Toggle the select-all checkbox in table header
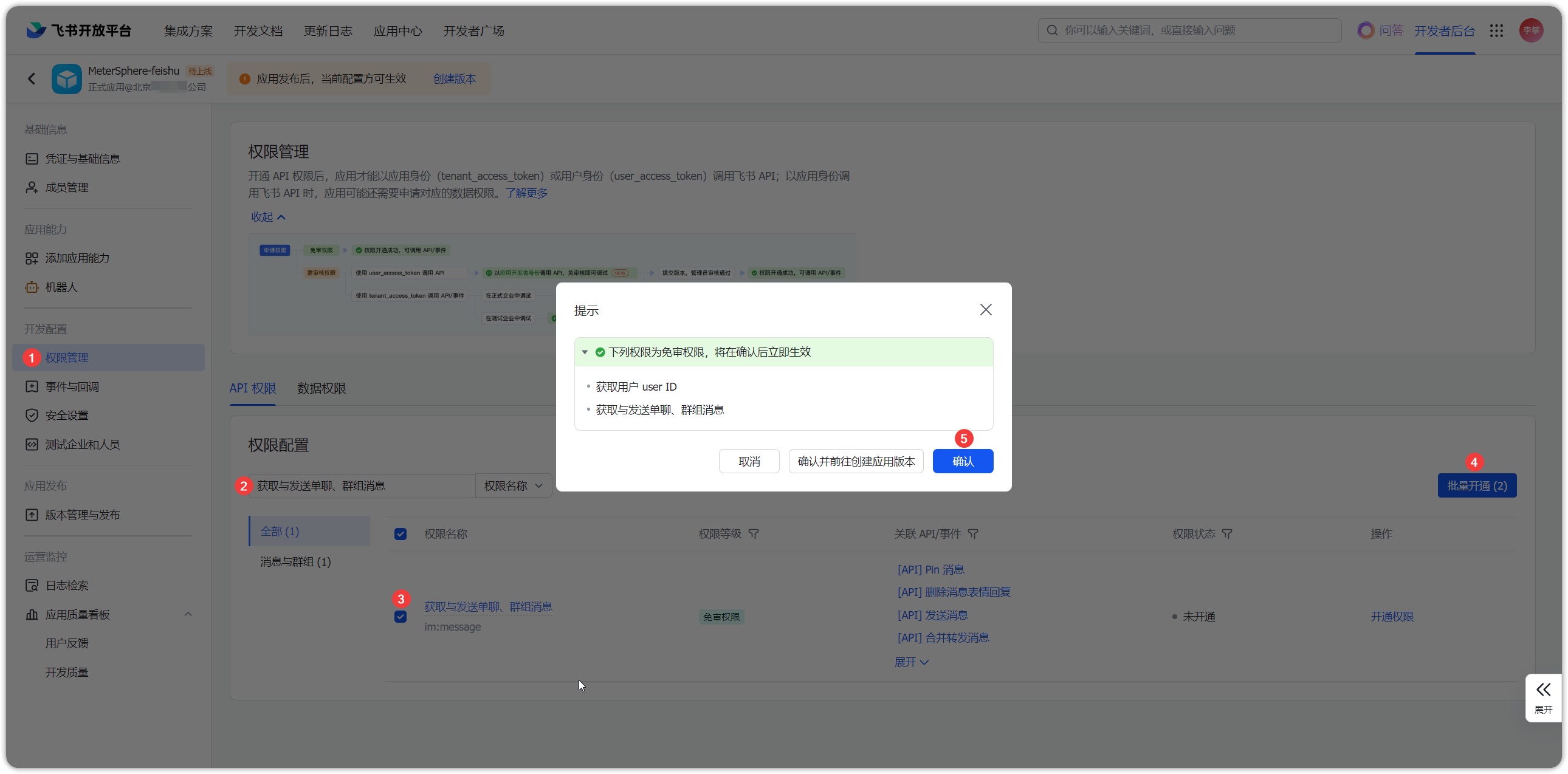Image resolution: width=1568 pixels, height=774 pixels. 400,533
